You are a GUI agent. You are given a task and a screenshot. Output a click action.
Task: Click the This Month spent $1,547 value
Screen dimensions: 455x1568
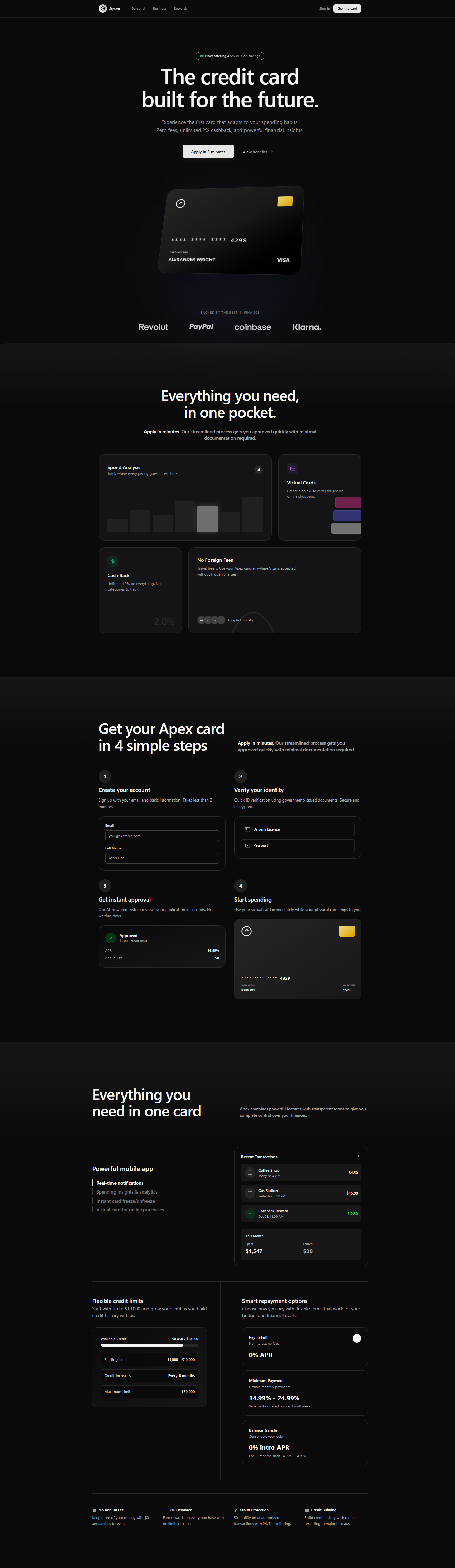click(x=254, y=1251)
